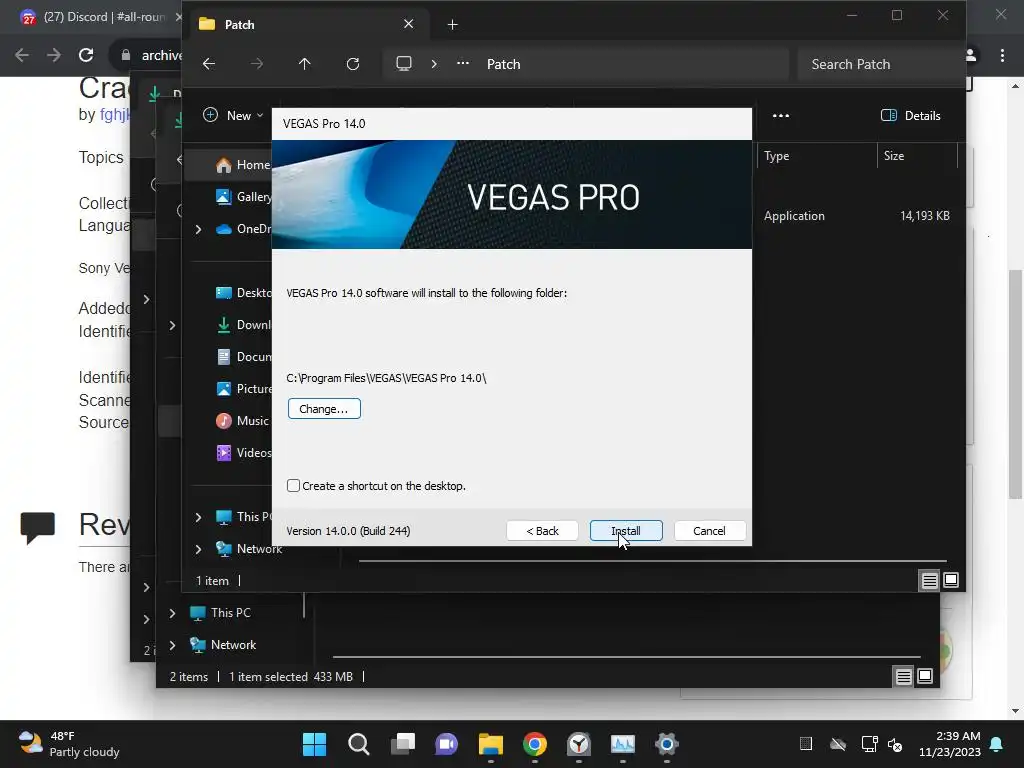Open File Explorer from taskbar
The width and height of the screenshot is (1024, 768).
pos(490,744)
